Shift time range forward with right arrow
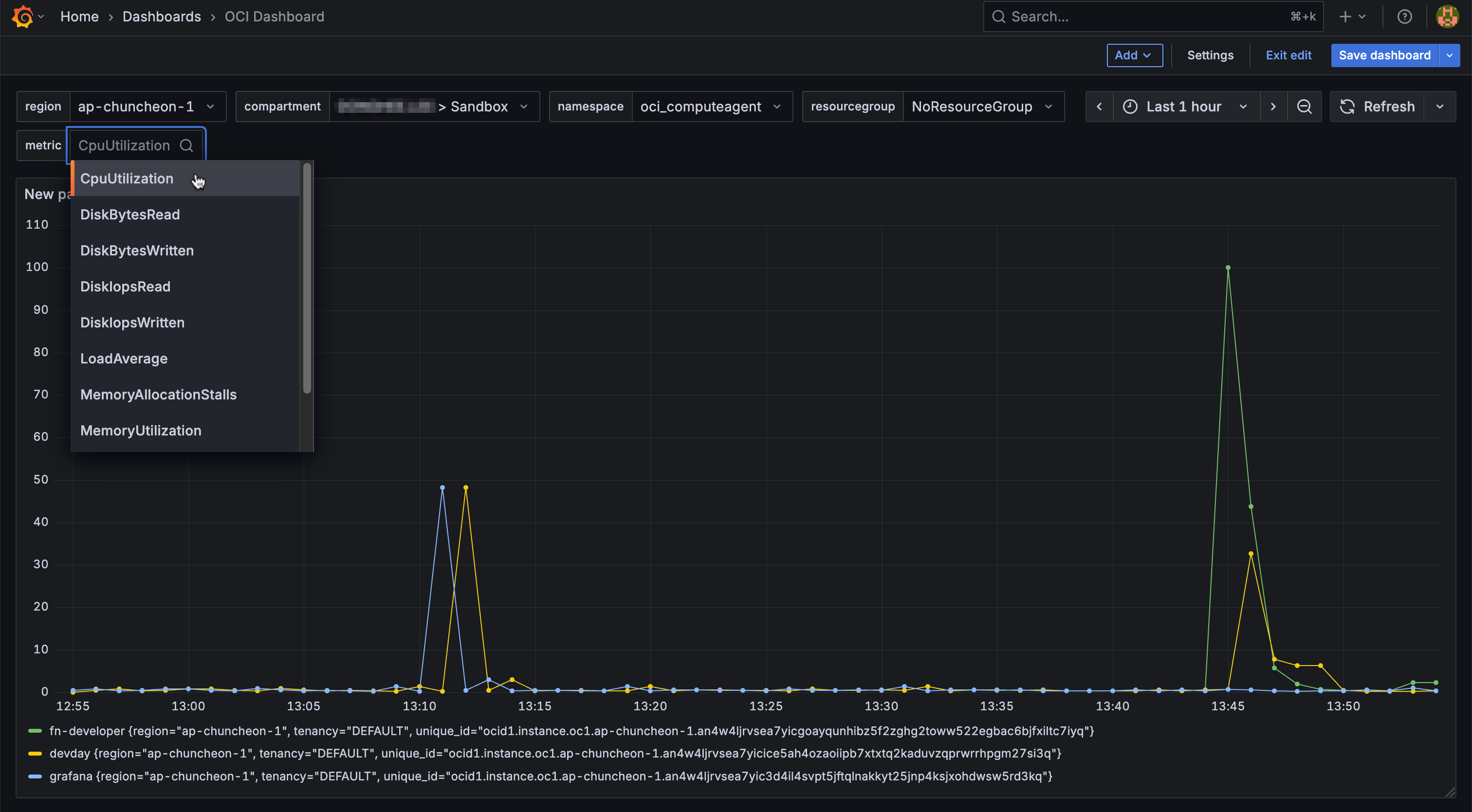The height and width of the screenshot is (812, 1472). [1272, 107]
